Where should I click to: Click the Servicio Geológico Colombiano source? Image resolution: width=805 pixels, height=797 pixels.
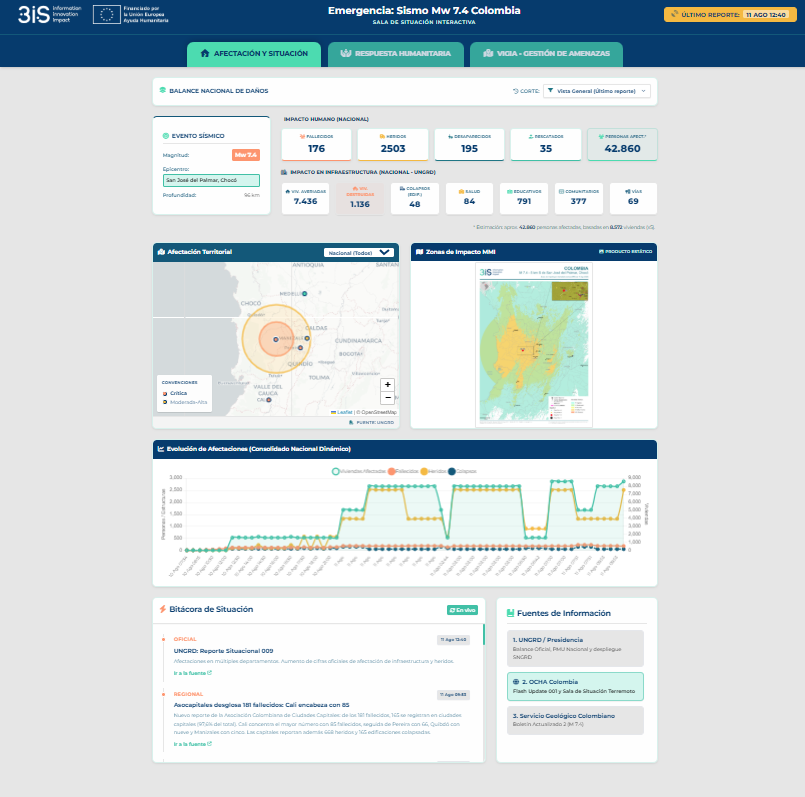point(575,720)
